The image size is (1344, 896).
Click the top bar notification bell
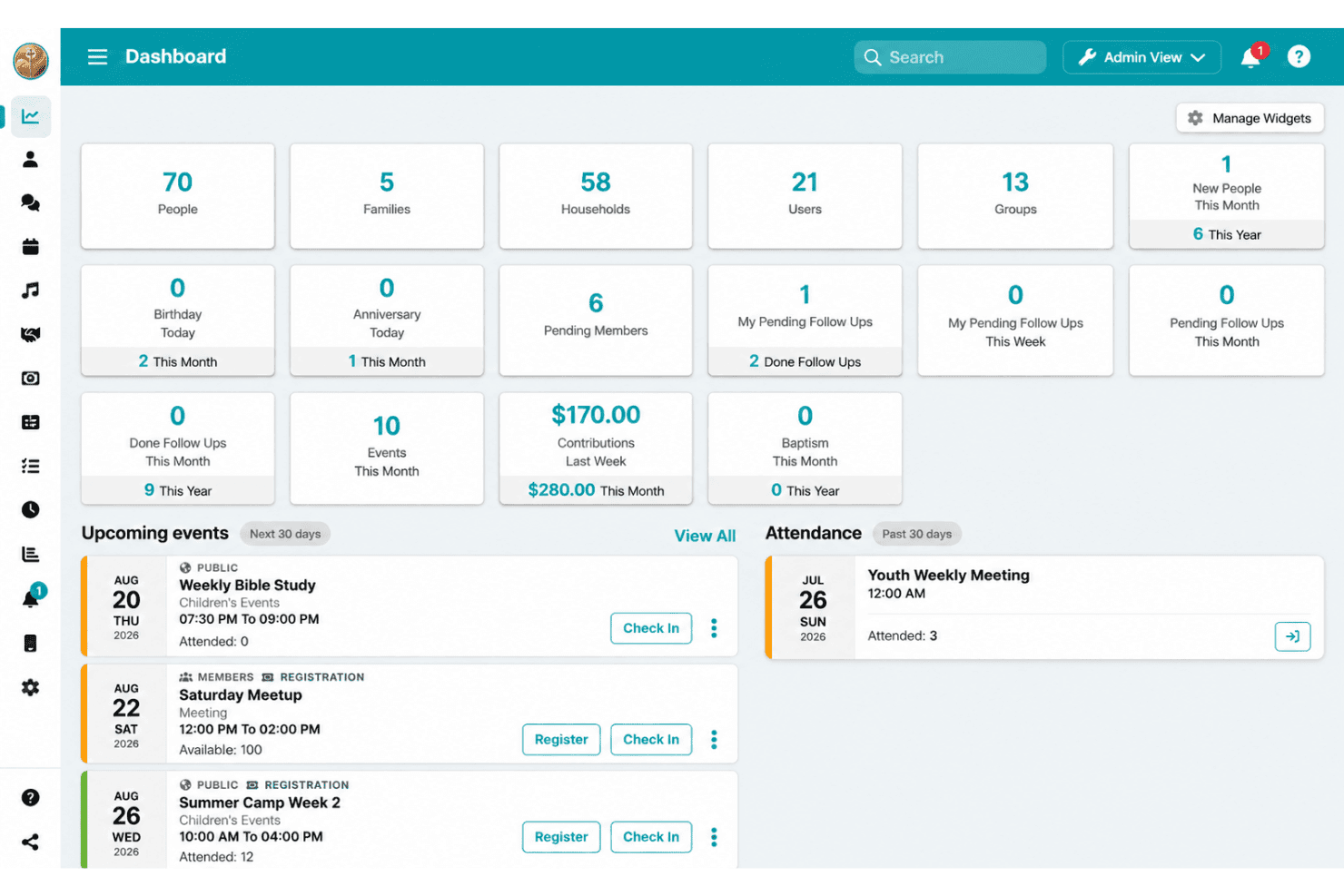click(x=1252, y=56)
